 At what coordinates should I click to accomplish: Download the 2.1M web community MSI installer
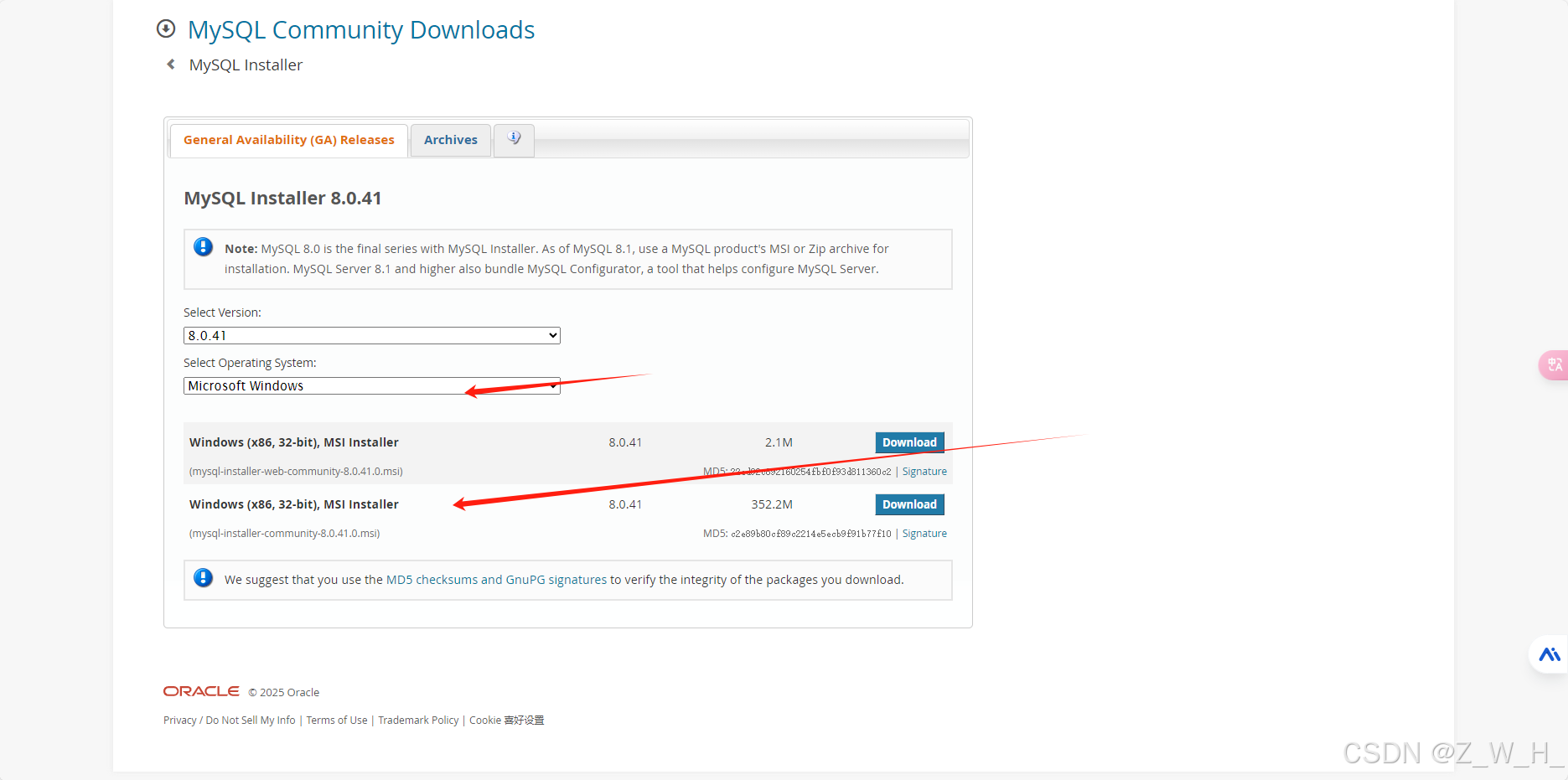[x=909, y=442]
